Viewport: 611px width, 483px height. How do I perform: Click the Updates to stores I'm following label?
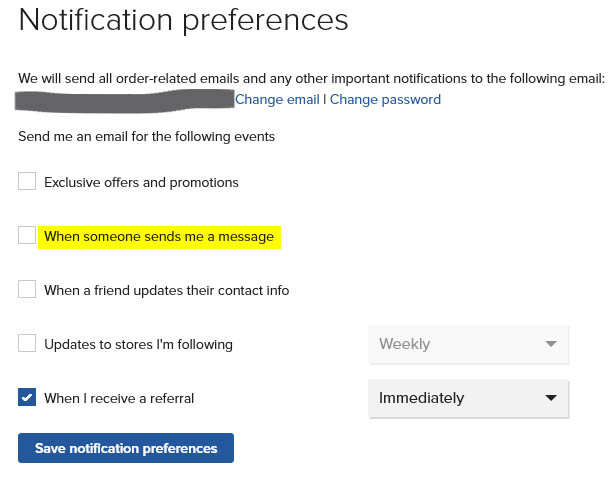coord(138,344)
